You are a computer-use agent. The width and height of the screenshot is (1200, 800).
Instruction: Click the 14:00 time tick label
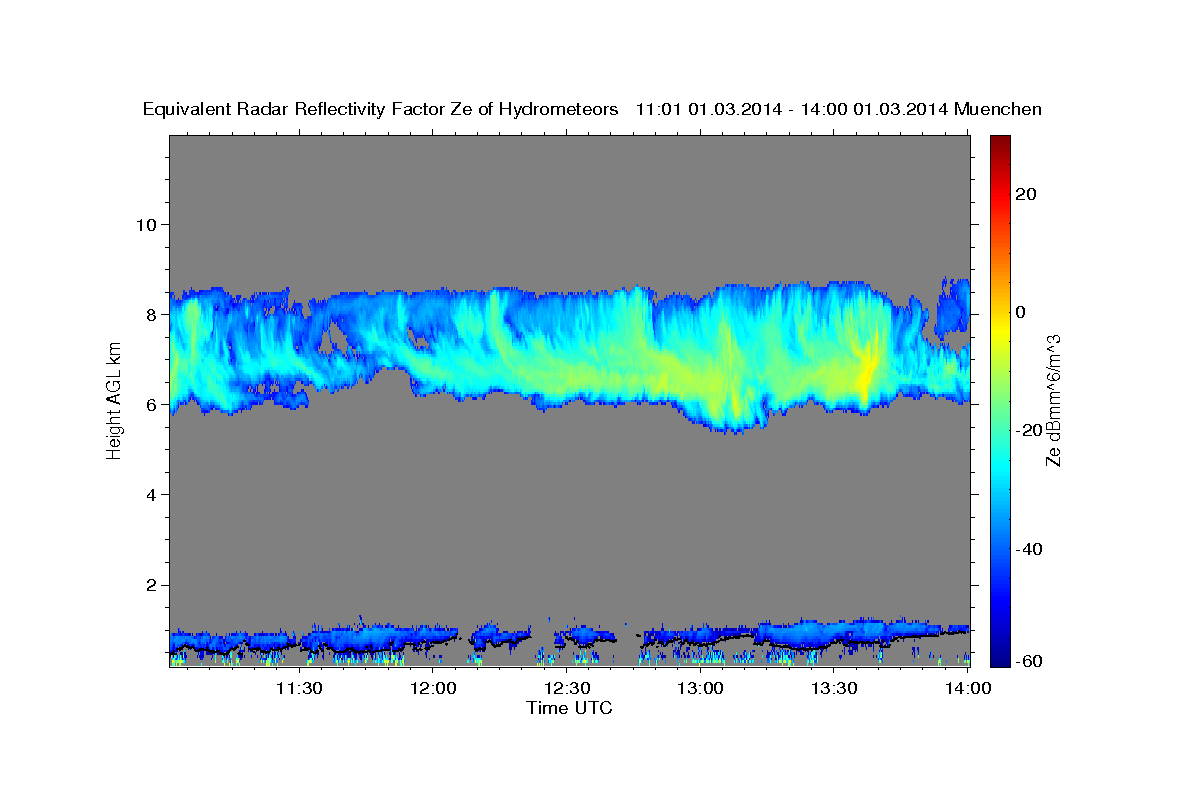968,688
